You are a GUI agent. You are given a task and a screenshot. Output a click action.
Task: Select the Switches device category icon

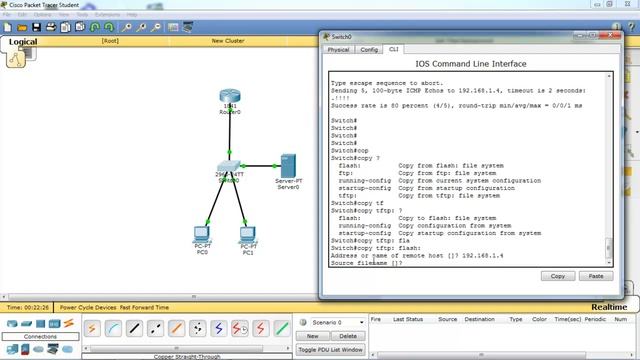(27, 324)
